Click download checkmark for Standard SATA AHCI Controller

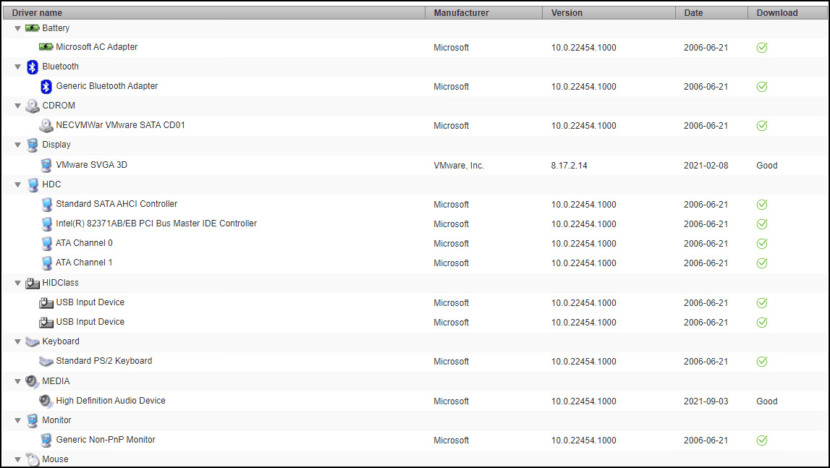[x=762, y=205]
